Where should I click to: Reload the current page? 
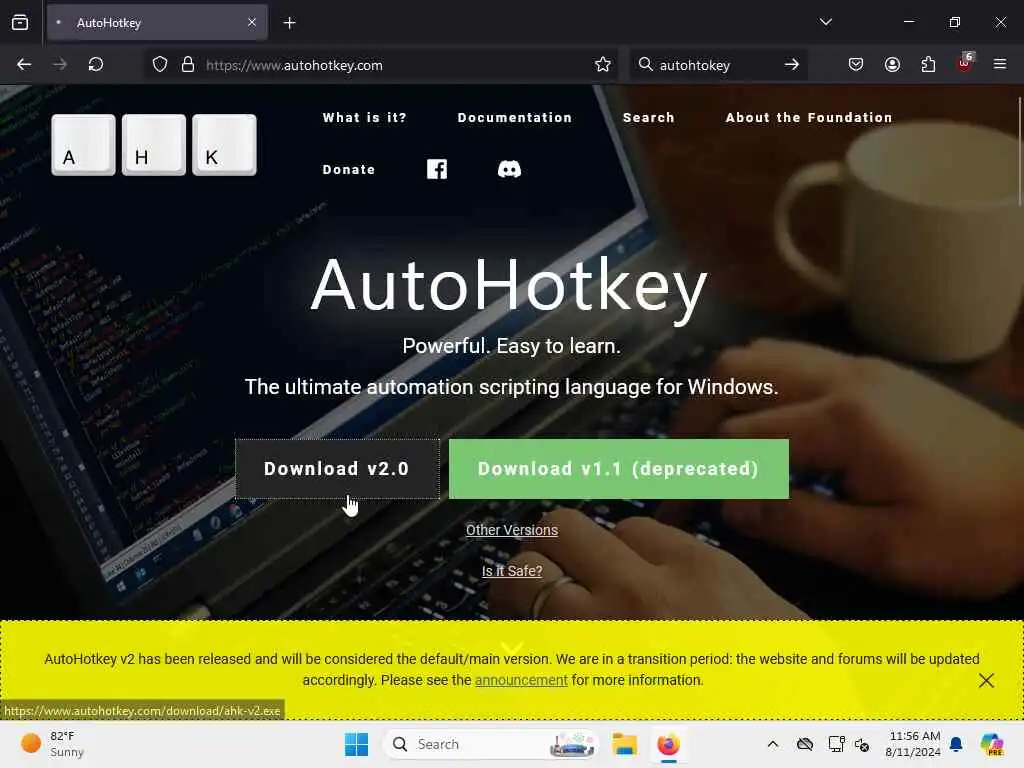[96, 64]
